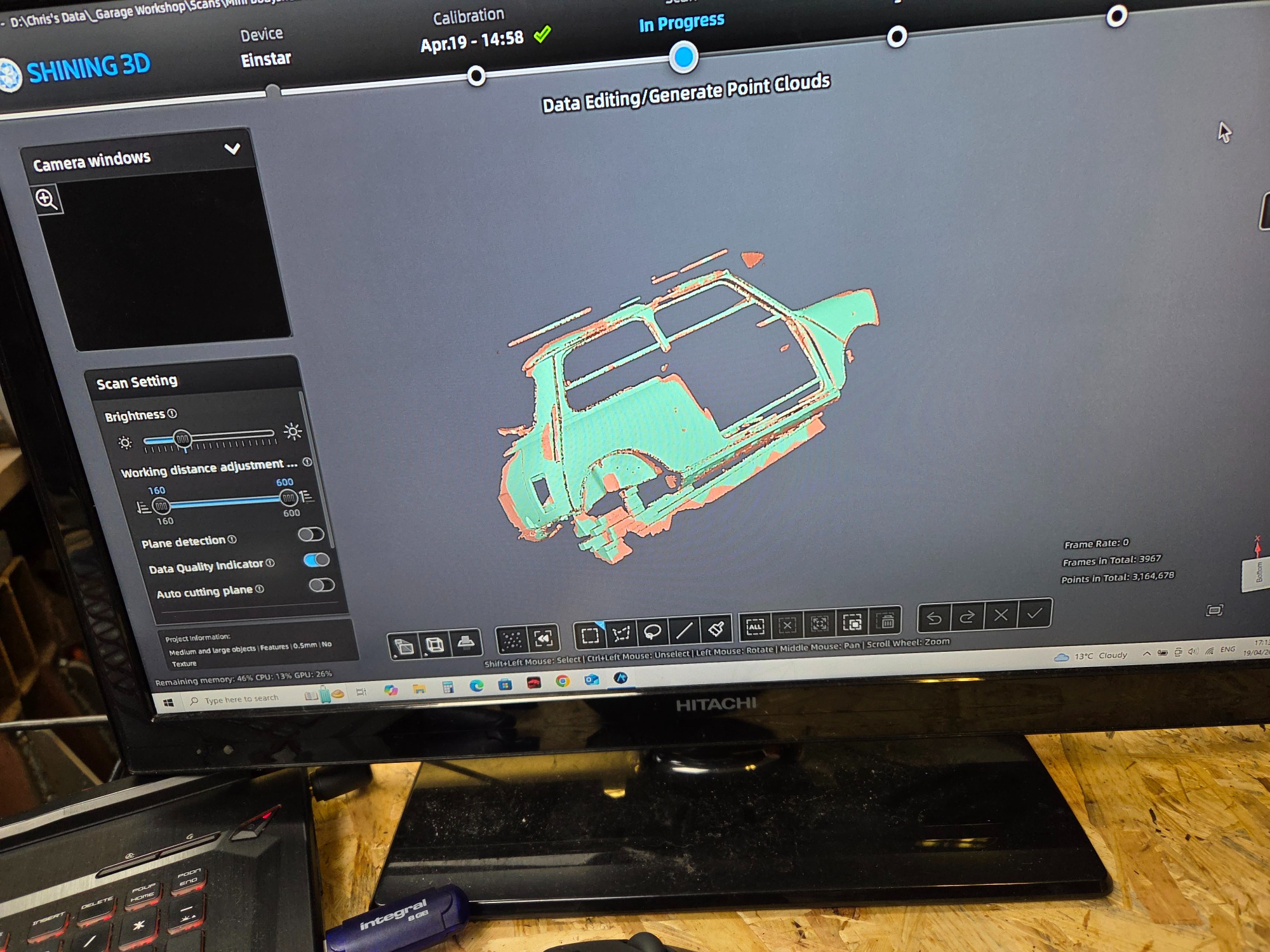
Task: Choose the lasso selection tool
Action: click(x=652, y=631)
